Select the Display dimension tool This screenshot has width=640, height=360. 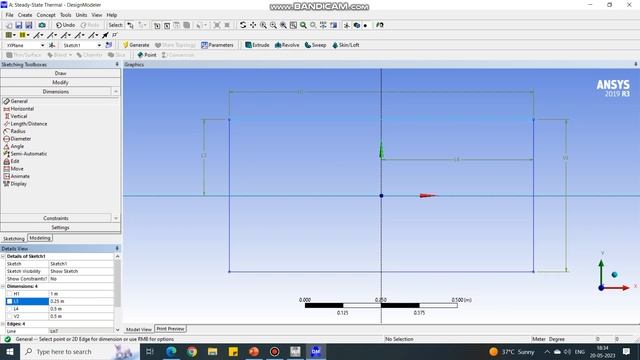coord(15,184)
